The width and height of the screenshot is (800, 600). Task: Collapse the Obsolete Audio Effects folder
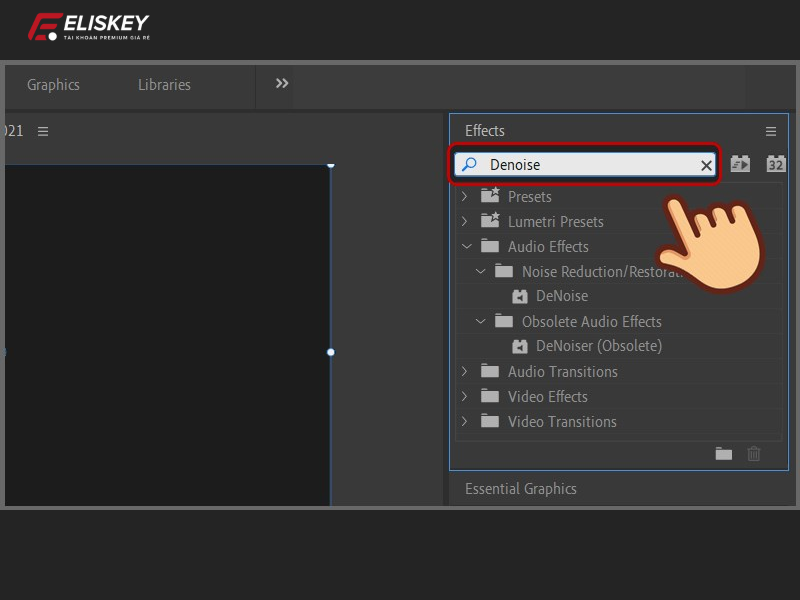click(x=480, y=322)
